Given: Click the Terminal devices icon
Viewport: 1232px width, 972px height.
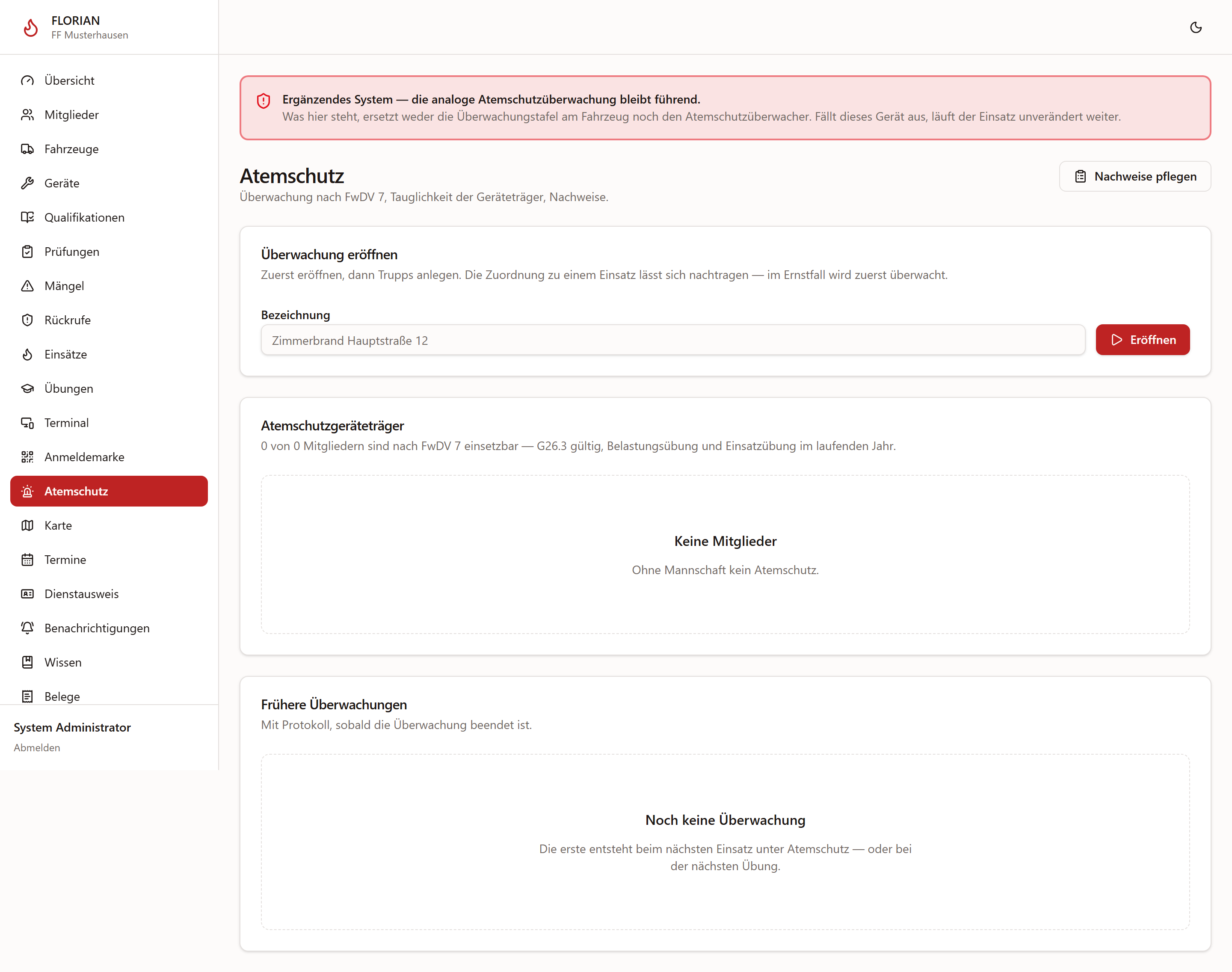Looking at the screenshot, I should [x=27, y=422].
